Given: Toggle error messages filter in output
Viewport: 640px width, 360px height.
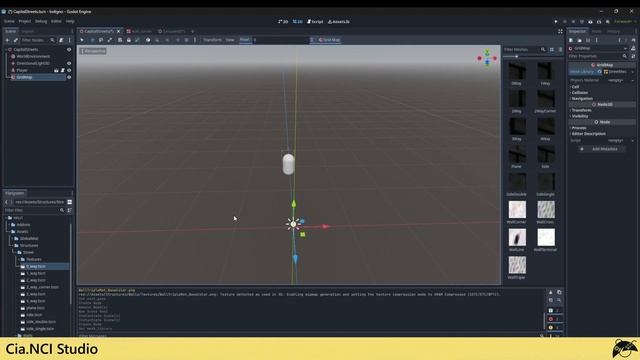Looking at the screenshot, I should click(555, 319).
